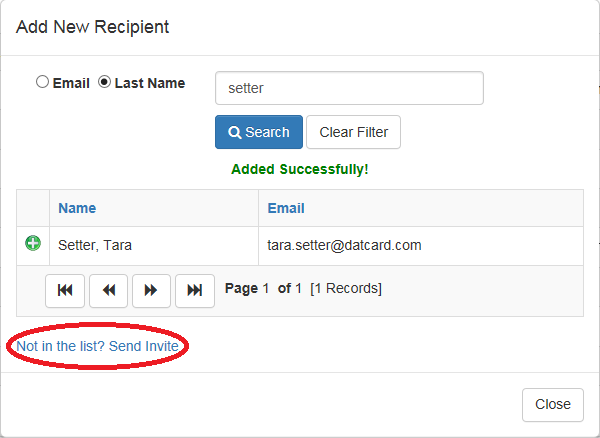Viewport: 600px width, 438px height.
Task: Add Tara Setter with green plus icon
Action: (x=33, y=243)
